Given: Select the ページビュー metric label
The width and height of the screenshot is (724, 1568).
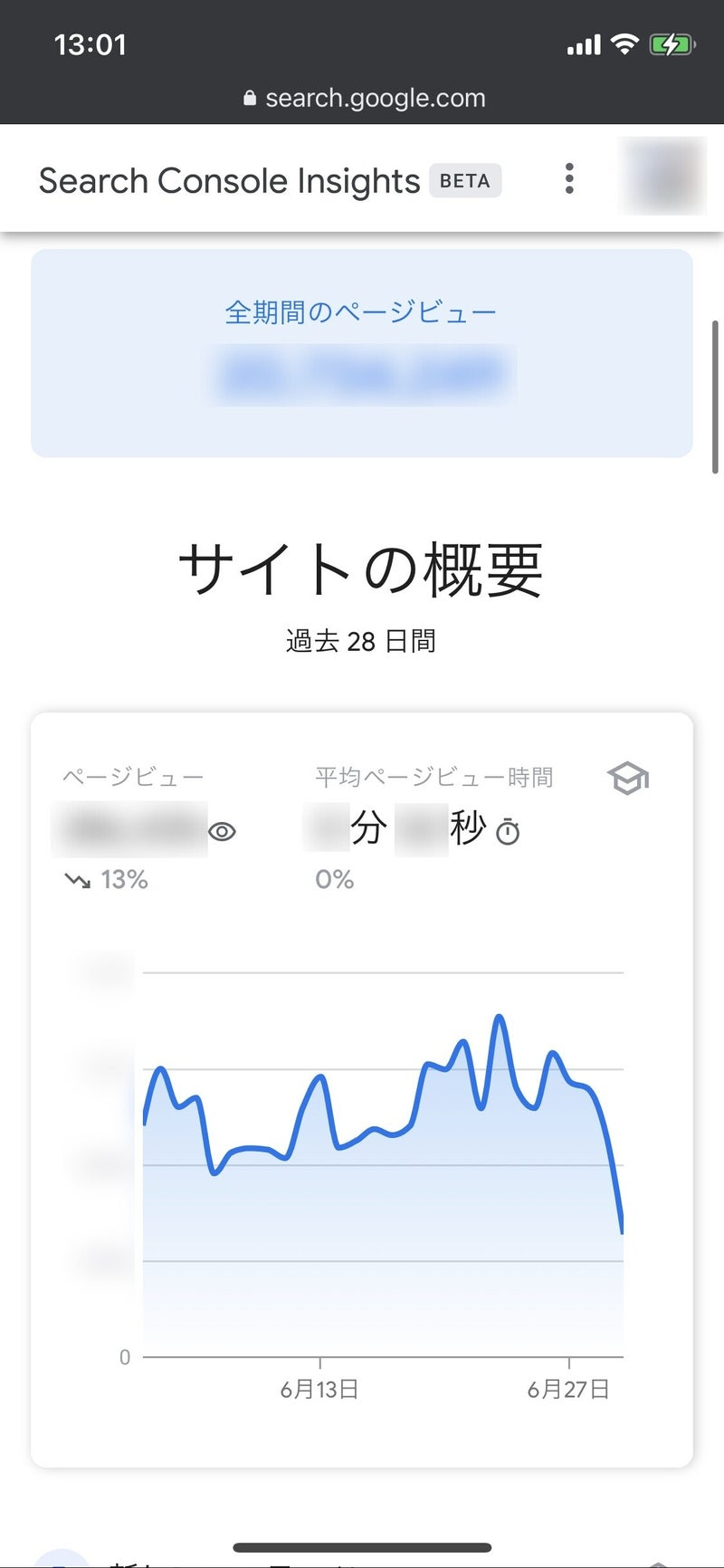Looking at the screenshot, I should pos(133,777).
